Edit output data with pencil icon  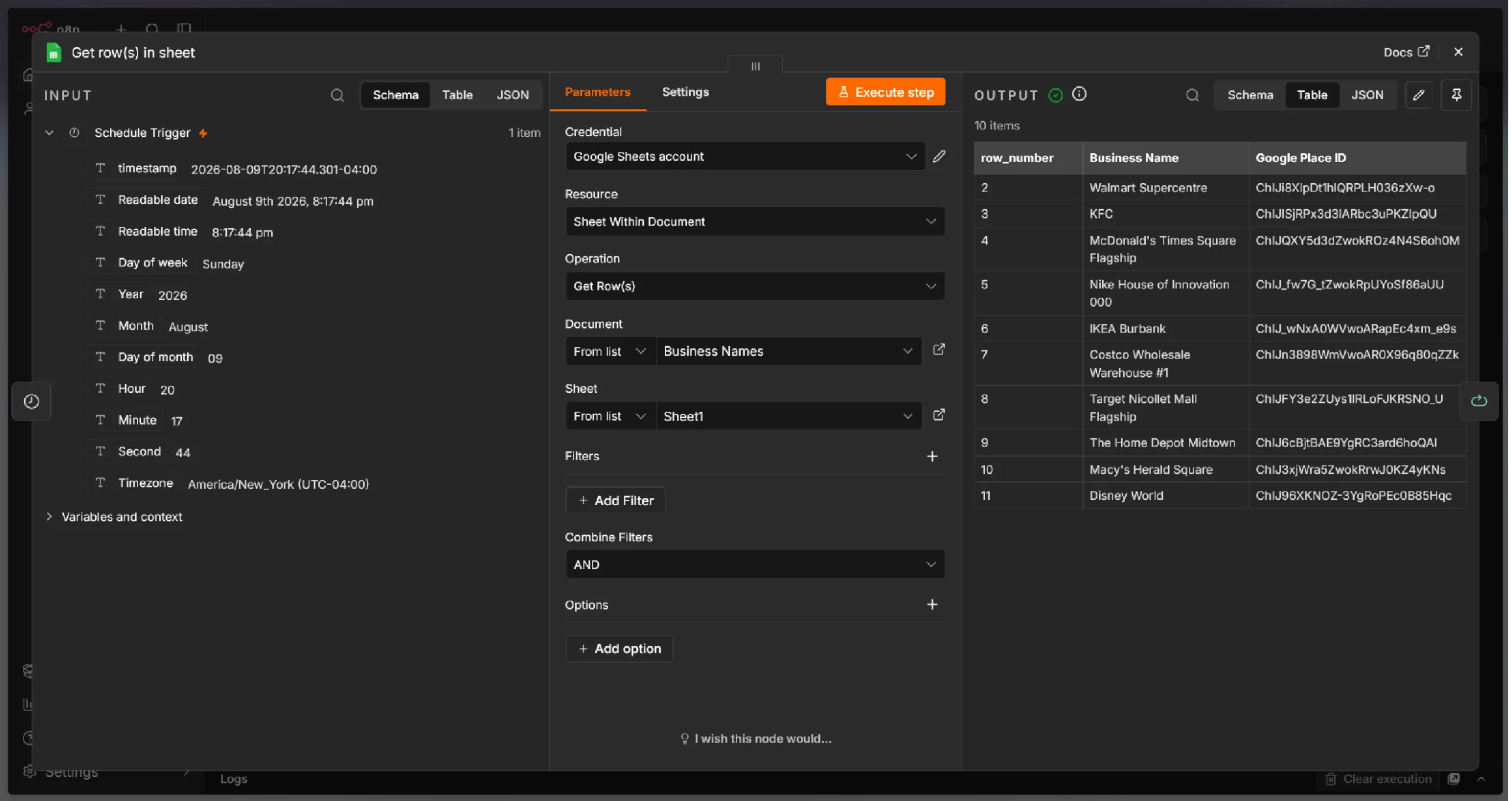[x=1419, y=95]
